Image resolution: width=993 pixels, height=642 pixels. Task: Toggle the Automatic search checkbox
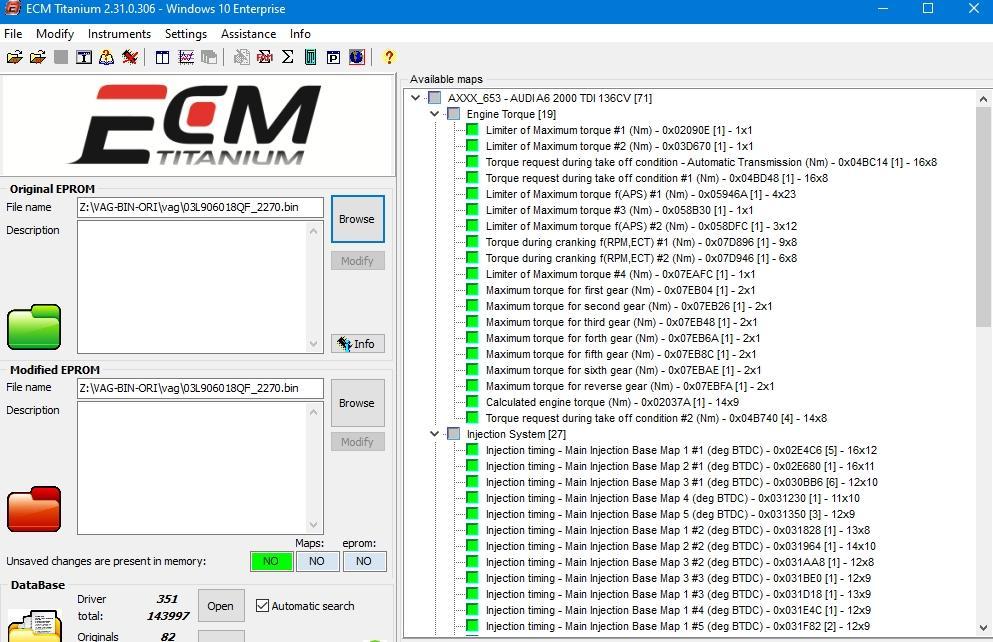(262, 605)
